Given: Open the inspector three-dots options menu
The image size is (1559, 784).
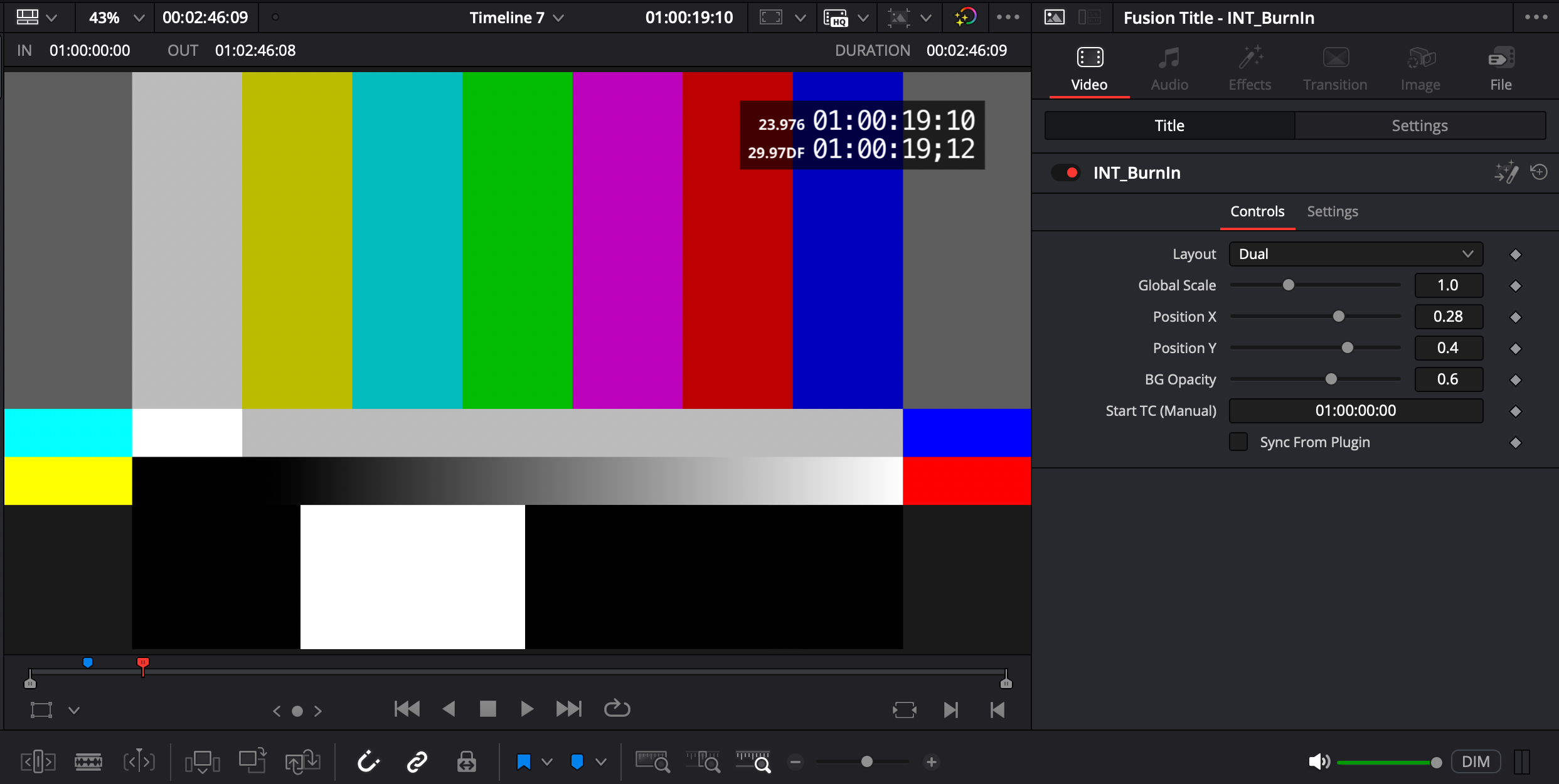Looking at the screenshot, I should (x=1536, y=18).
